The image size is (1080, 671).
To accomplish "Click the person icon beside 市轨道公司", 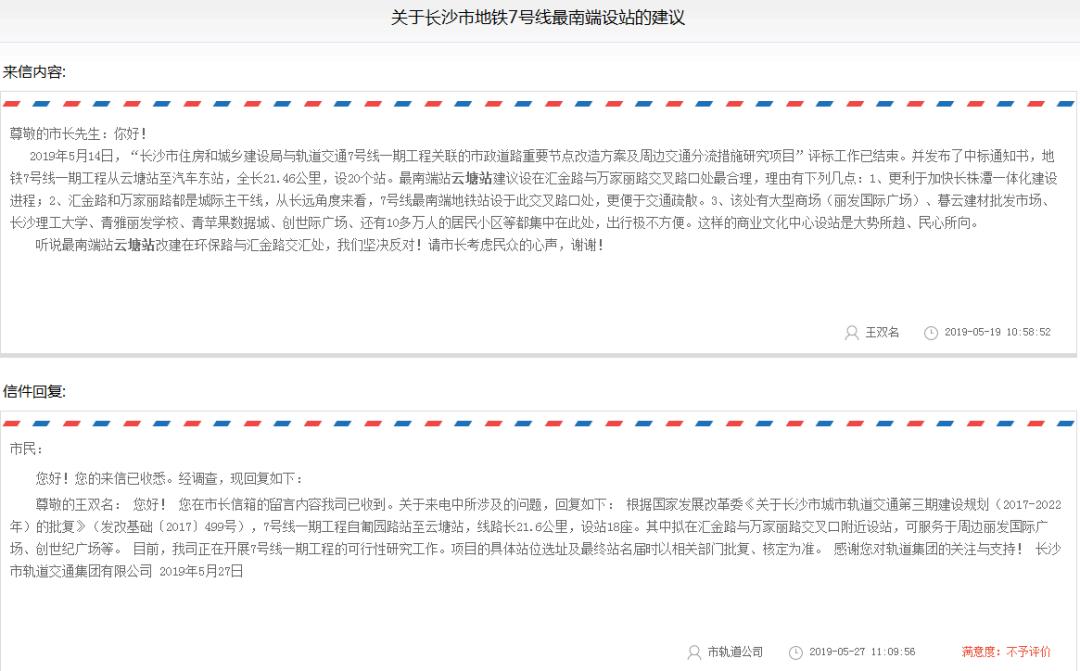I will coord(694,652).
